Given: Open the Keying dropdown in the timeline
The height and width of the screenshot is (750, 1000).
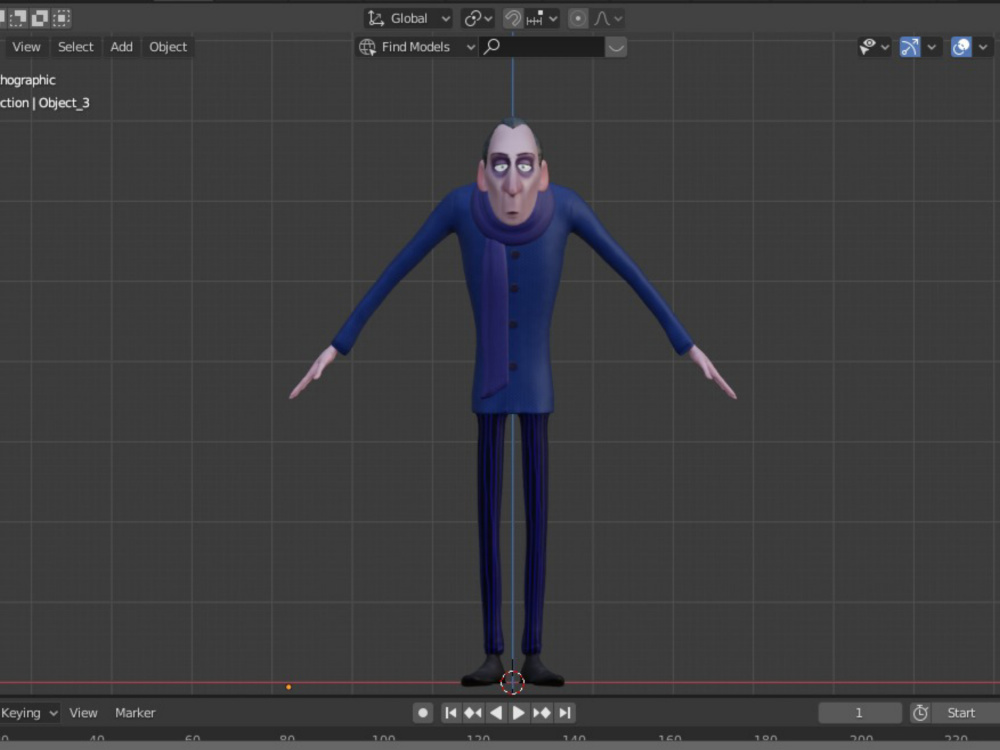Looking at the screenshot, I should pyautogui.click(x=29, y=712).
